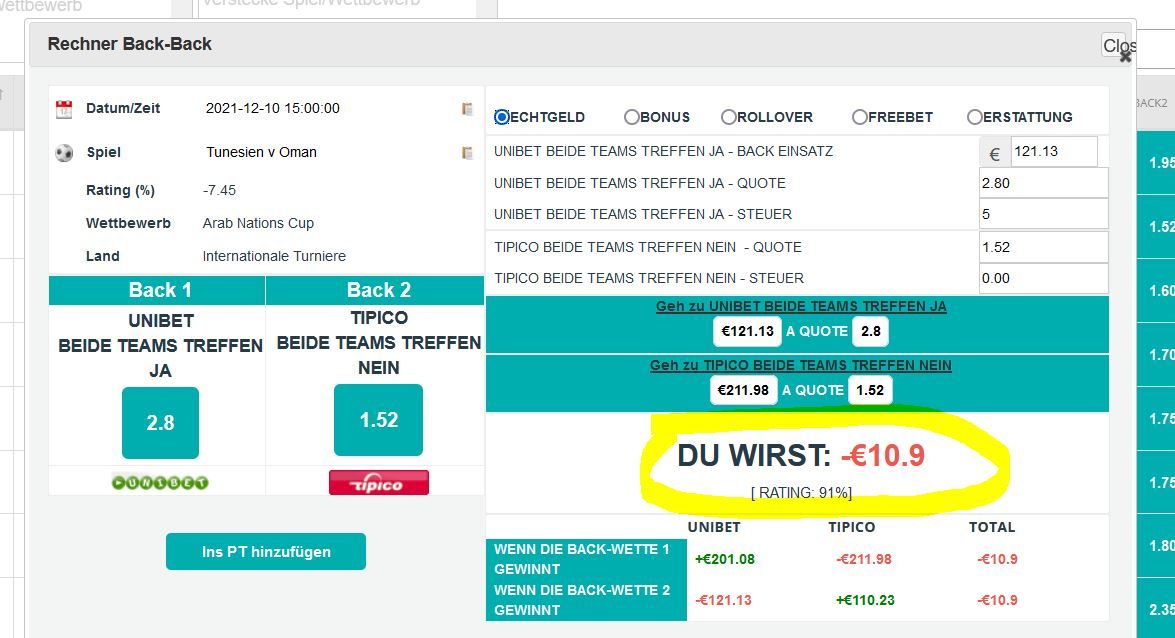Image resolution: width=1175 pixels, height=638 pixels.
Task: Select the Rollover radio option
Action: pyautogui.click(x=728, y=117)
